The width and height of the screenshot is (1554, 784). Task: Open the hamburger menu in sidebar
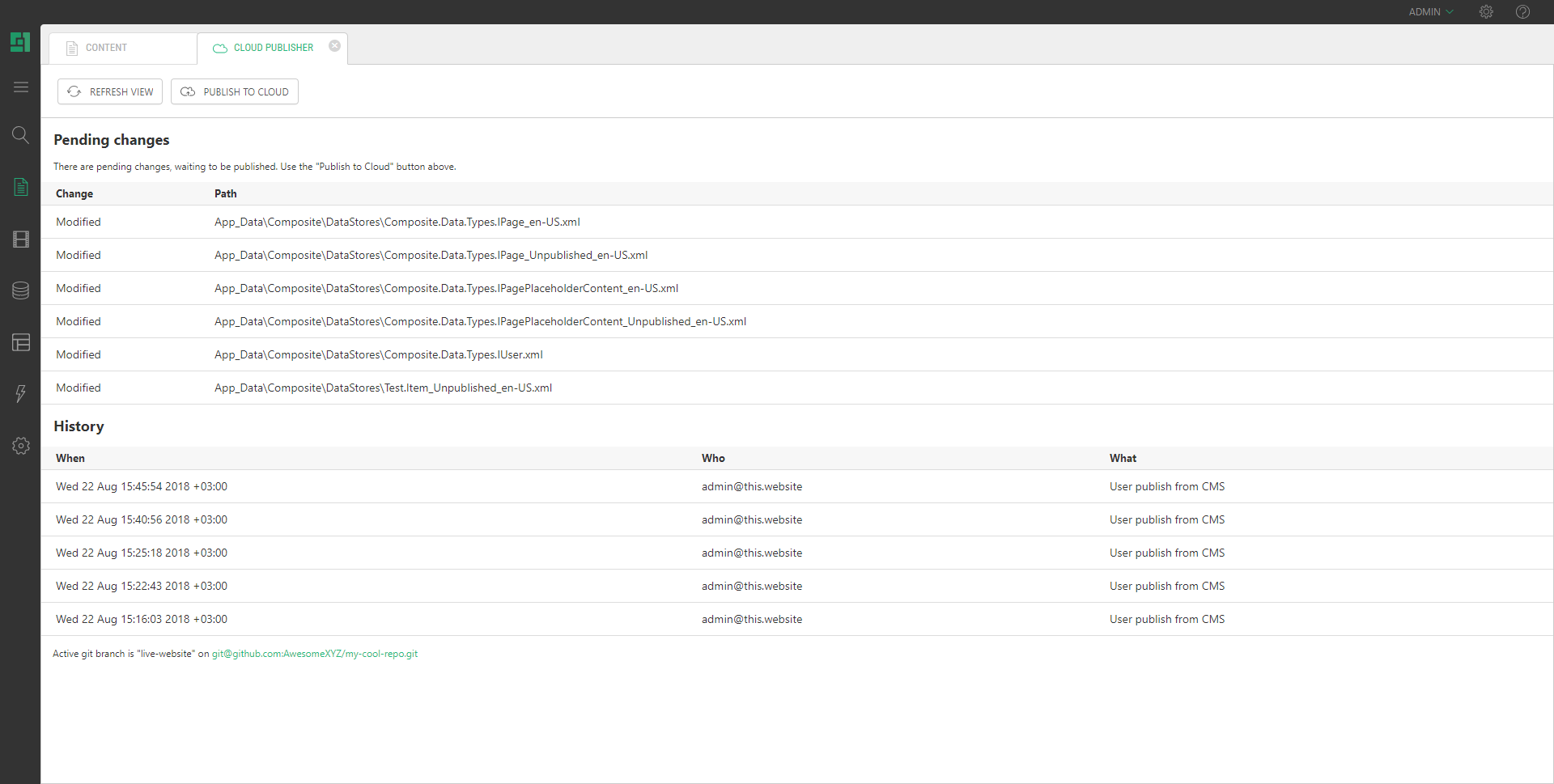pos(21,87)
